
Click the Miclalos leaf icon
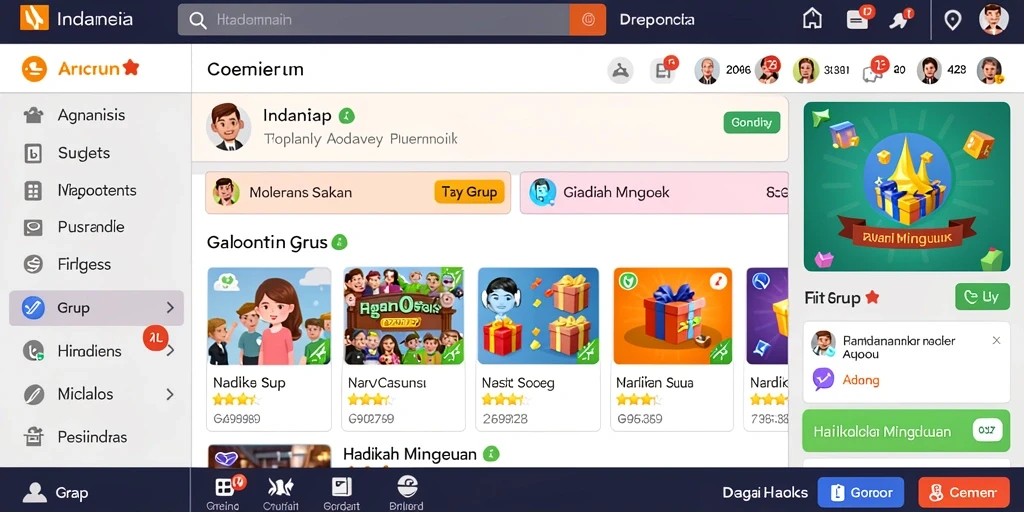pos(33,394)
